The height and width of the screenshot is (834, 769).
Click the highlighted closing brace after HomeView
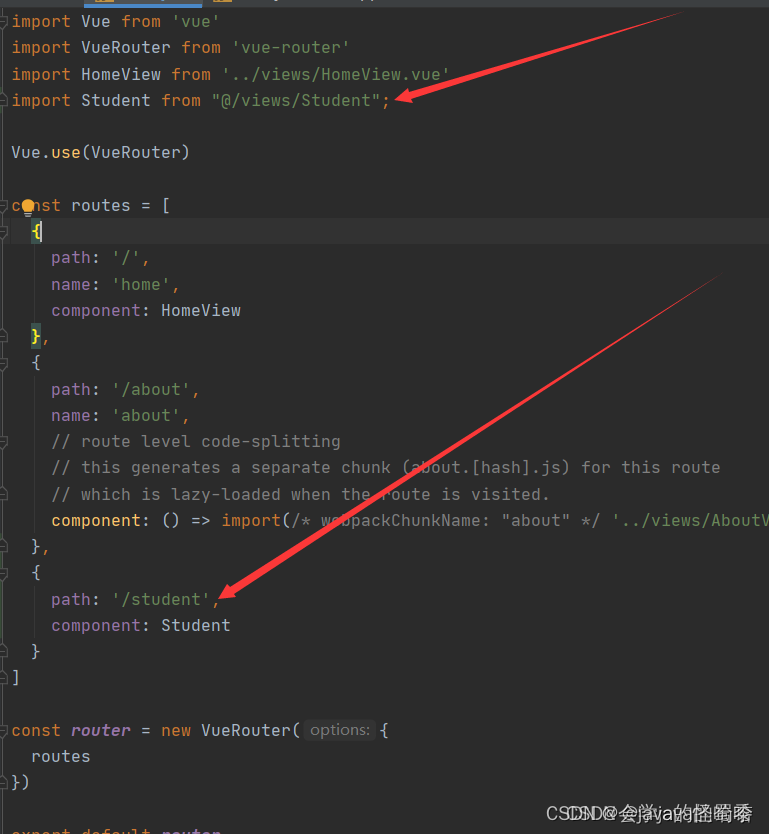pos(36,336)
